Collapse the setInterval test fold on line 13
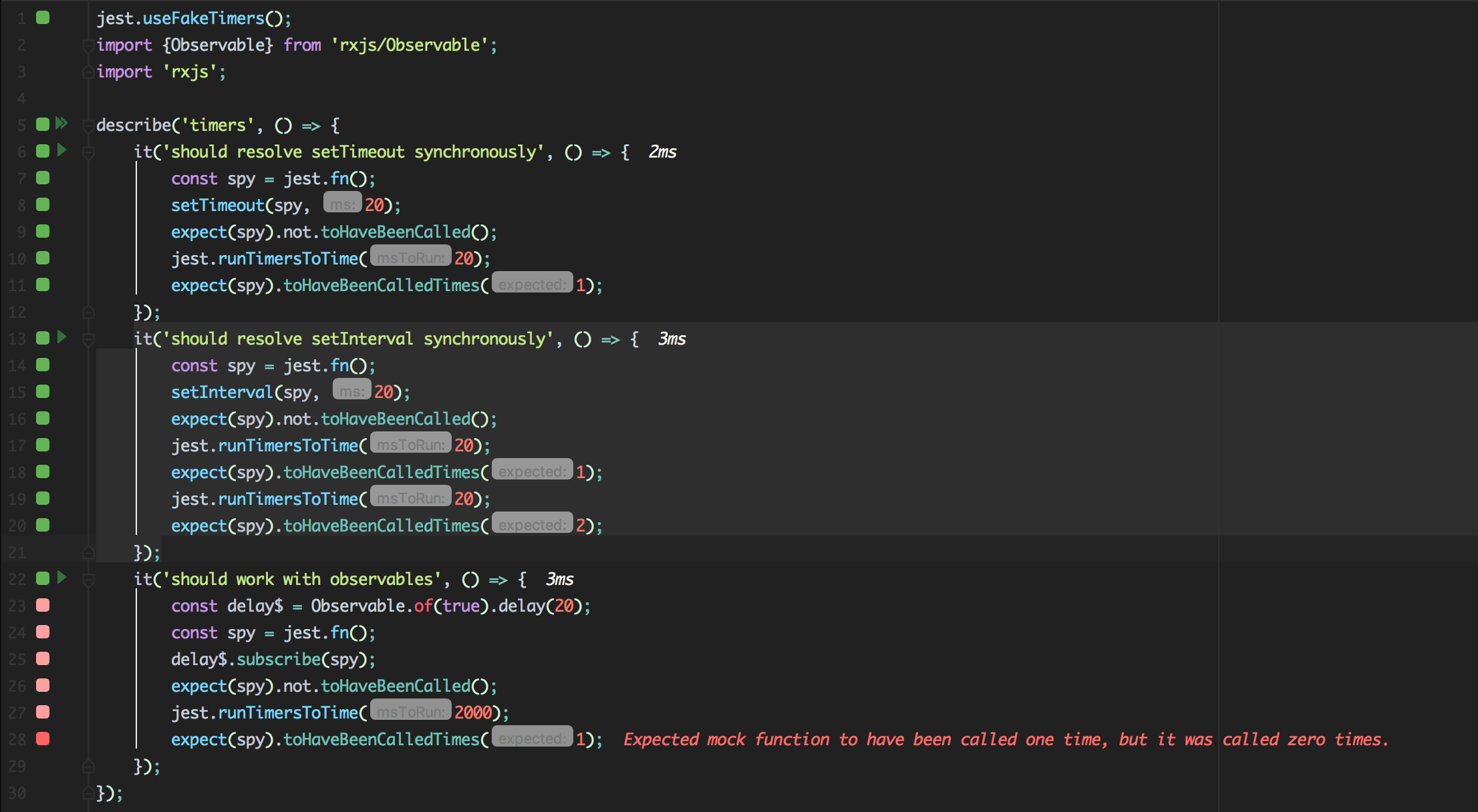1478x812 pixels. 88,339
